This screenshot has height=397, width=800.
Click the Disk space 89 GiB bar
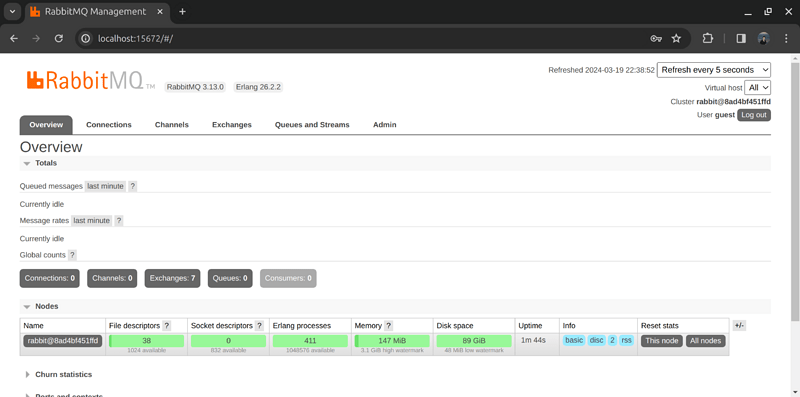(474, 341)
